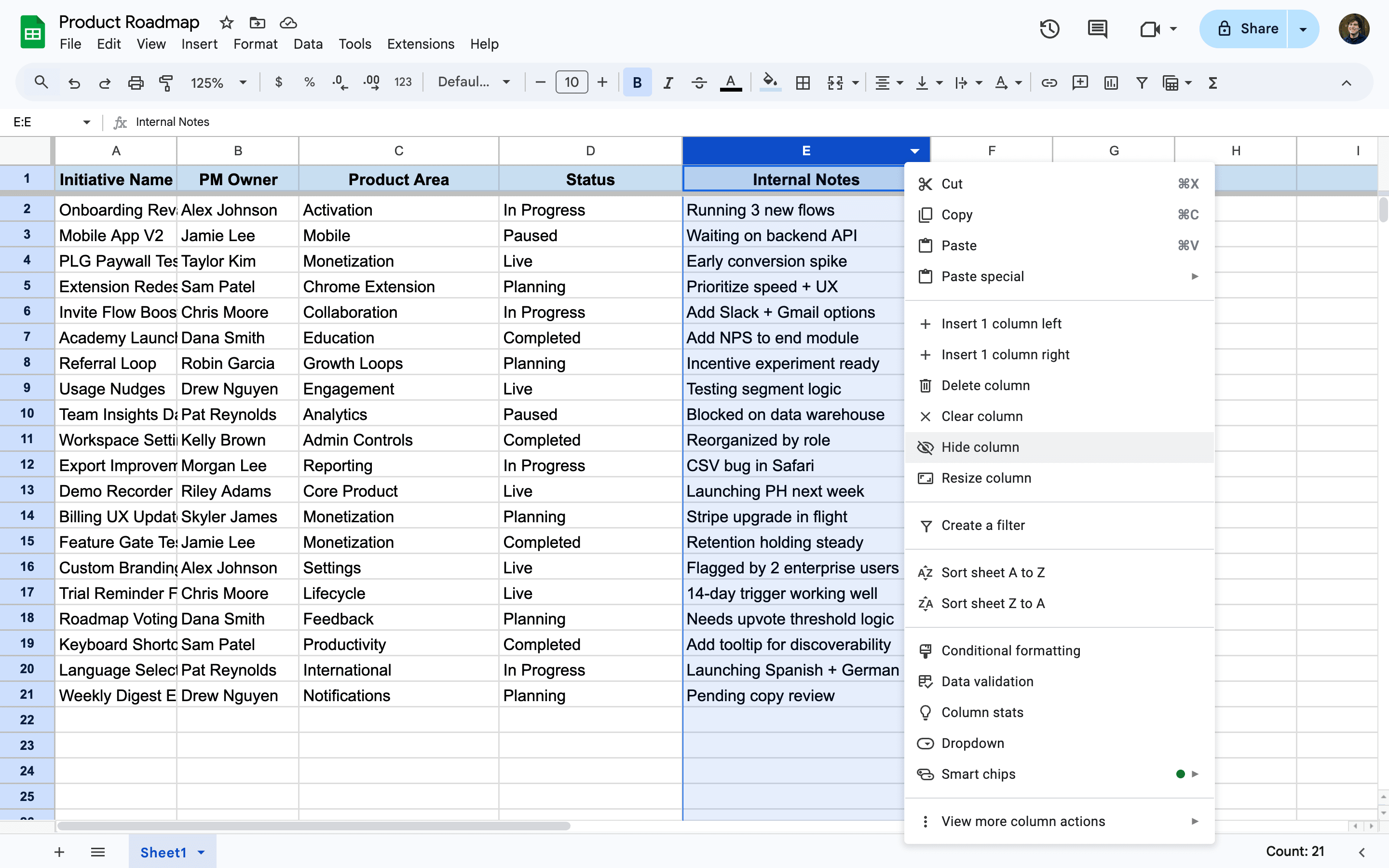Screen dimensions: 1389x868
Task: Click the insert comment icon
Action: (1080, 83)
